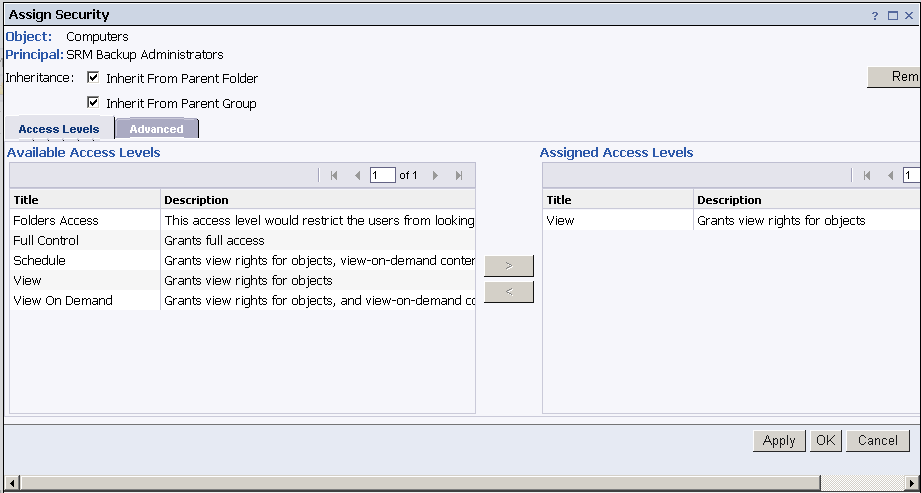Click Title column header in Available Access Levels
The image size is (921, 493).
(x=85, y=200)
